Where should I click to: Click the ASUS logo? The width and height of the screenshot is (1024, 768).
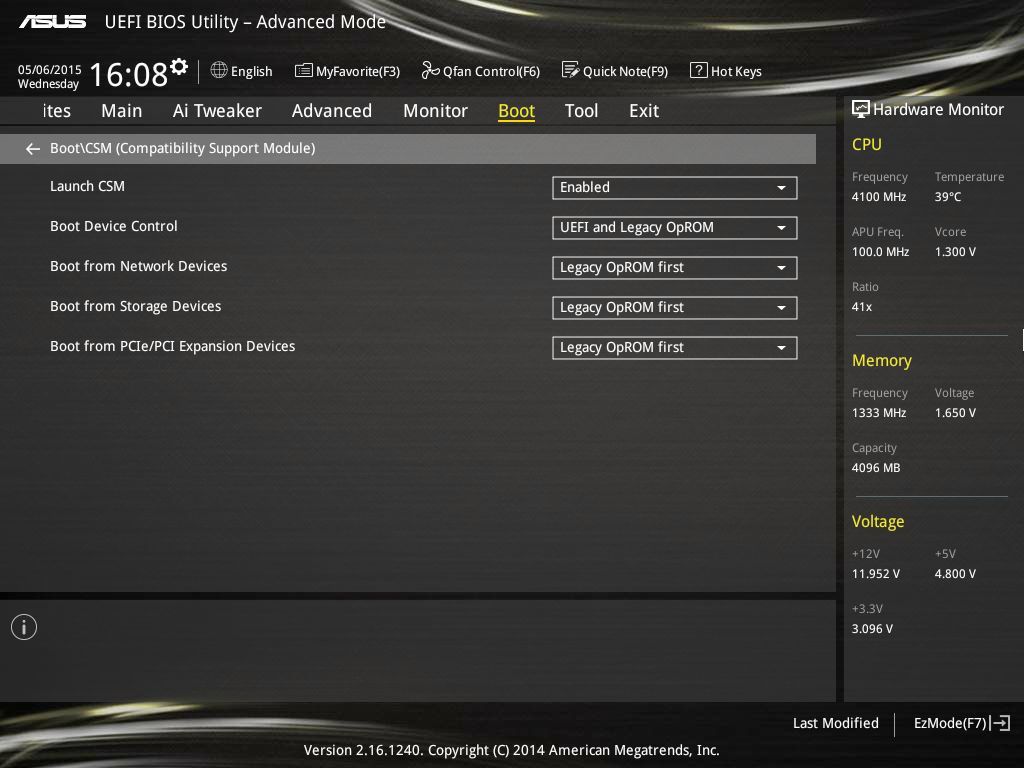(53, 22)
